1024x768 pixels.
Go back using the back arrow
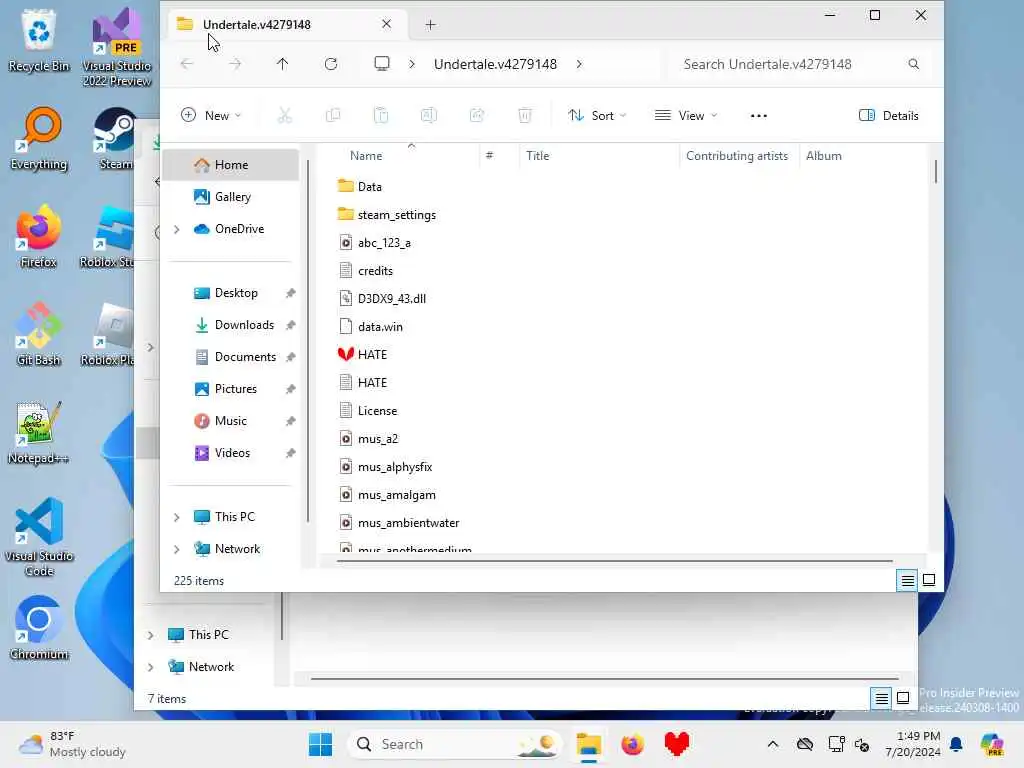point(187,64)
